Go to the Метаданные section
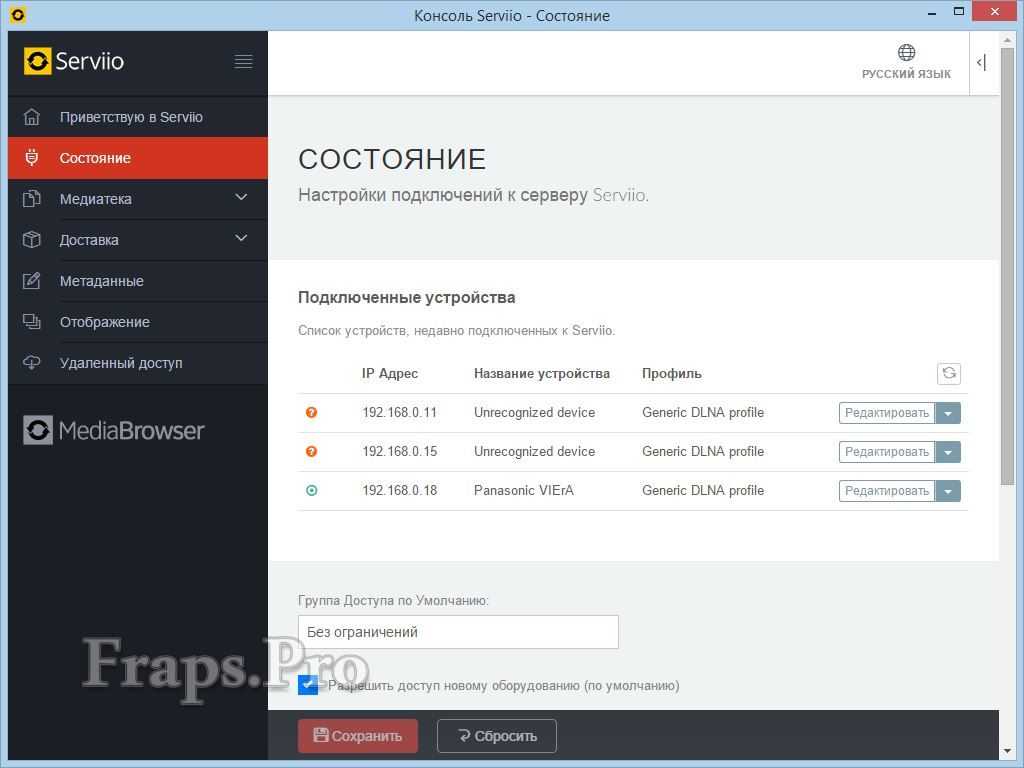 click(138, 281)
